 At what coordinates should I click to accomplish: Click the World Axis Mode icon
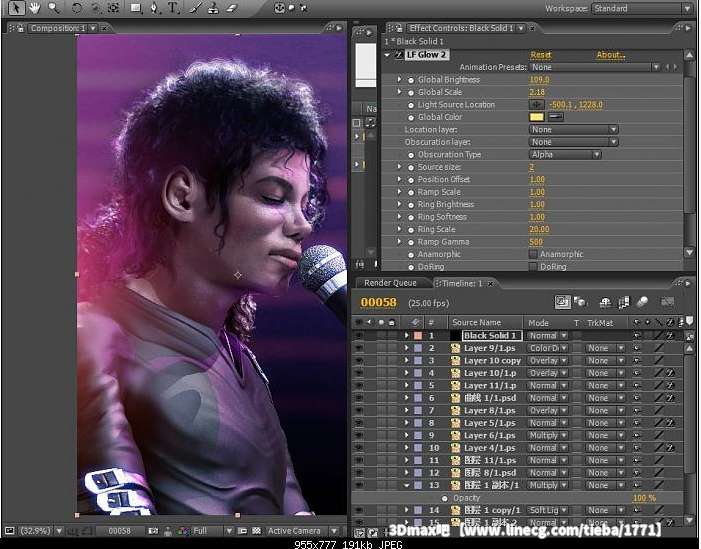[x=291, y=8]
